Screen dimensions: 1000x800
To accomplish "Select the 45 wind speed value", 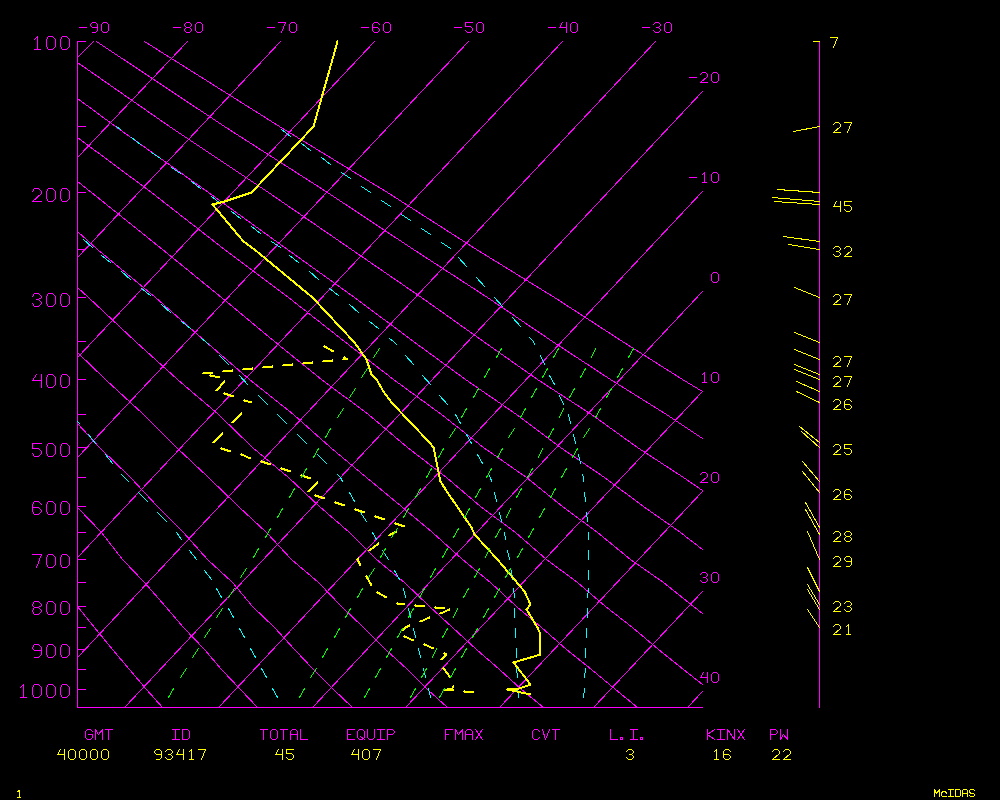I will (x=842, y=207).
